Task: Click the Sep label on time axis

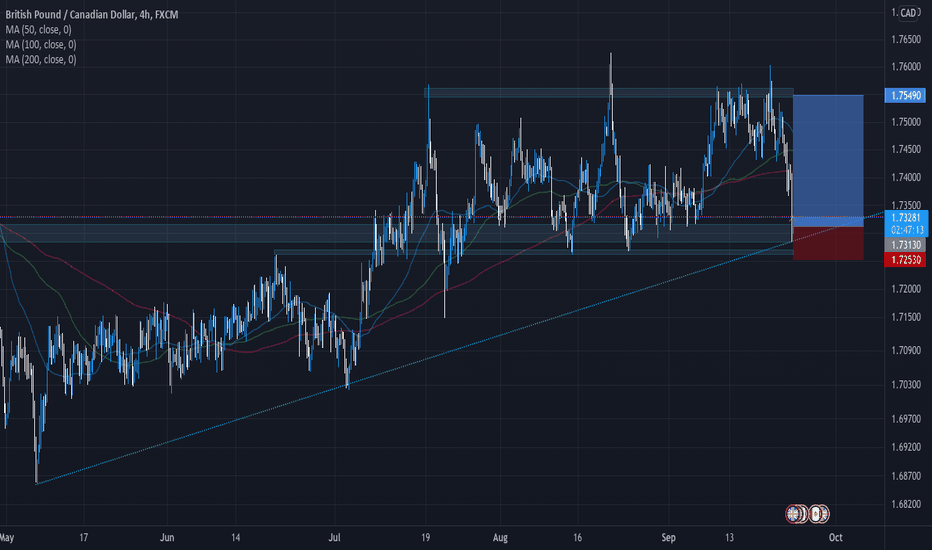Action: point(668,538)
